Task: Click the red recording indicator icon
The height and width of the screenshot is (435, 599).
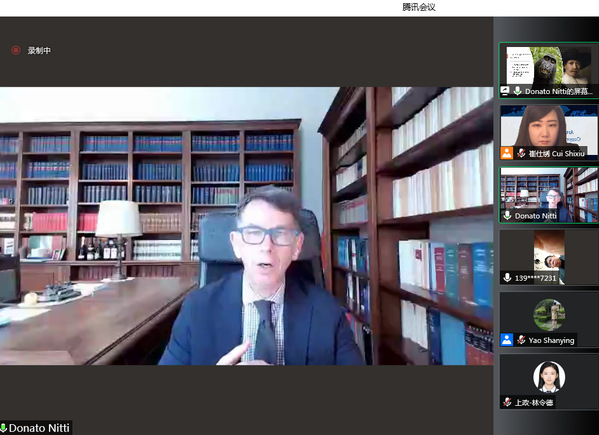Action: [x=16, y=50]
